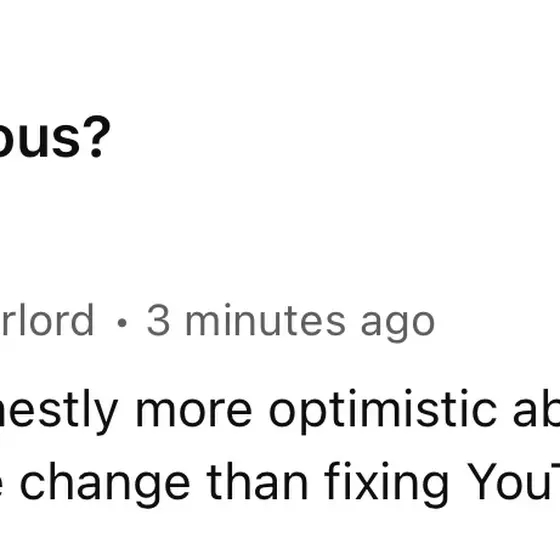Click the first line of the comment text
The image size is (560, 560).
[280, 411]
